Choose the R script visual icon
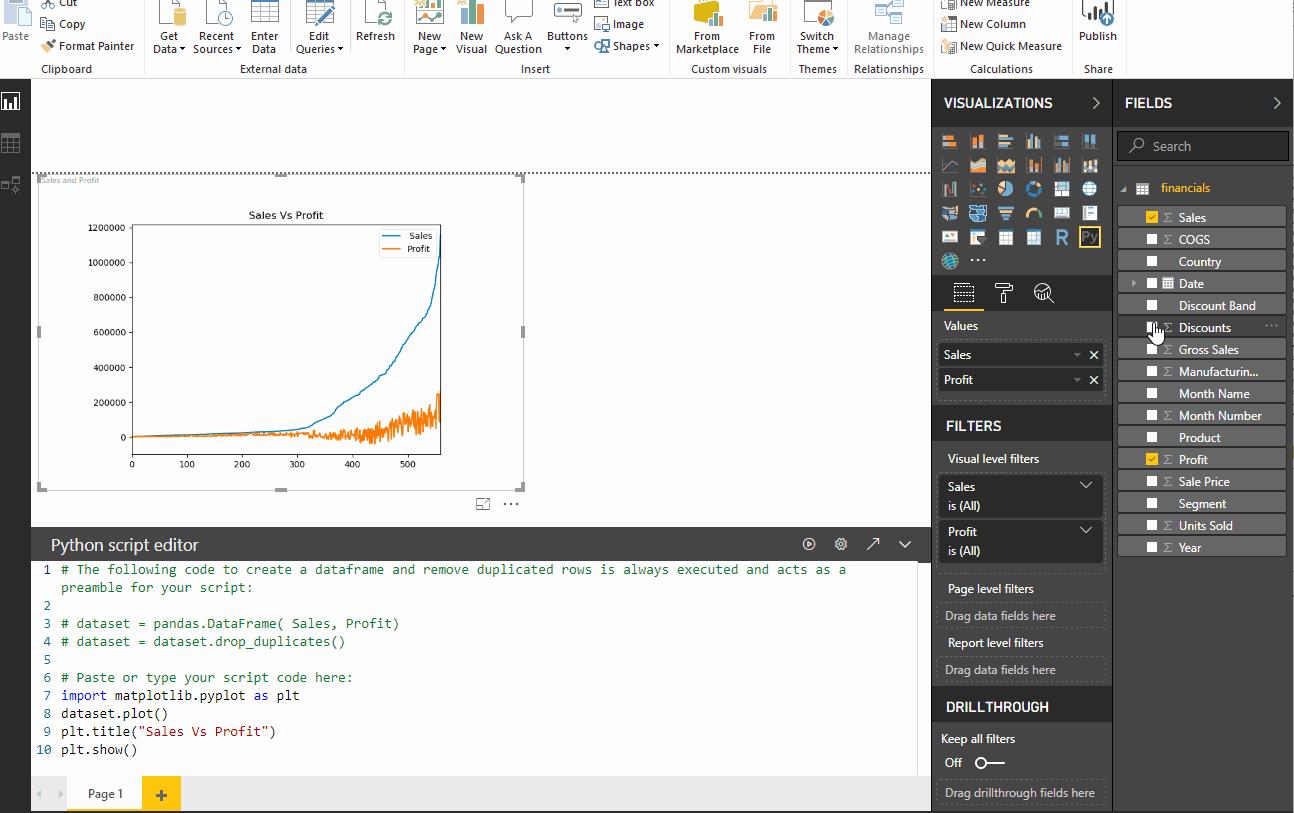Image resolution: width=1294 pixels, height=813 pixels. (x=1061, y=237)
